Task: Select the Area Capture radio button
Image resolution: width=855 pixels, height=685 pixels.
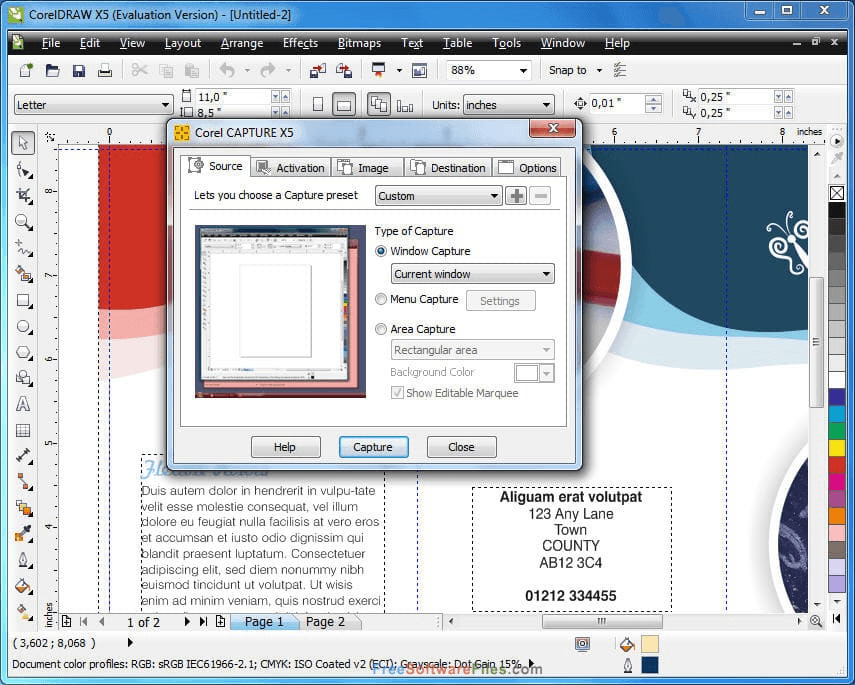Action: click(x=381, y=329)
